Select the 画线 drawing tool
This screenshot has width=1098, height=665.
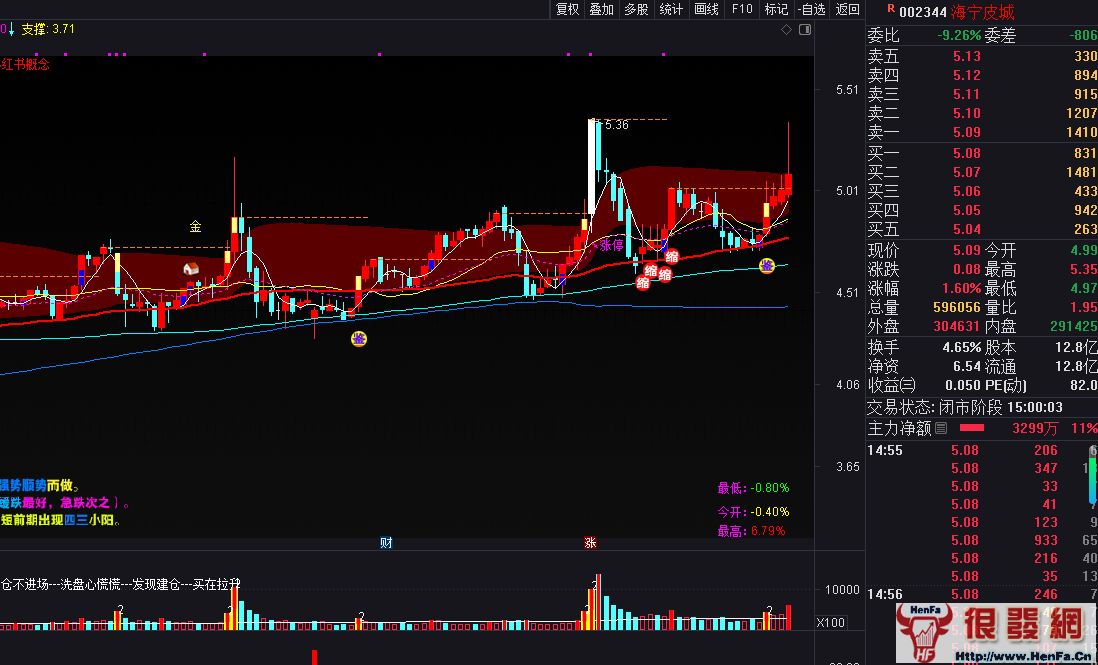click(x=706, y=10)
